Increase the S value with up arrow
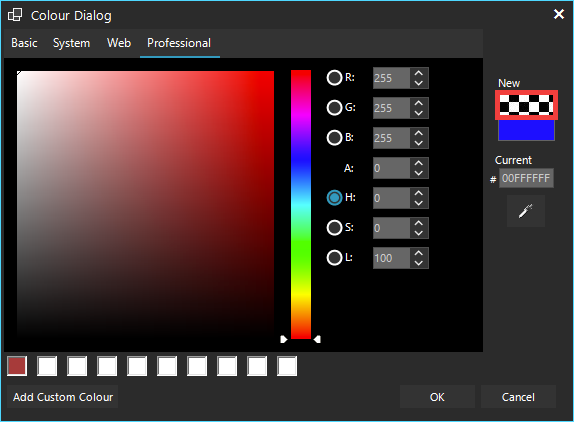 [419, 223]
